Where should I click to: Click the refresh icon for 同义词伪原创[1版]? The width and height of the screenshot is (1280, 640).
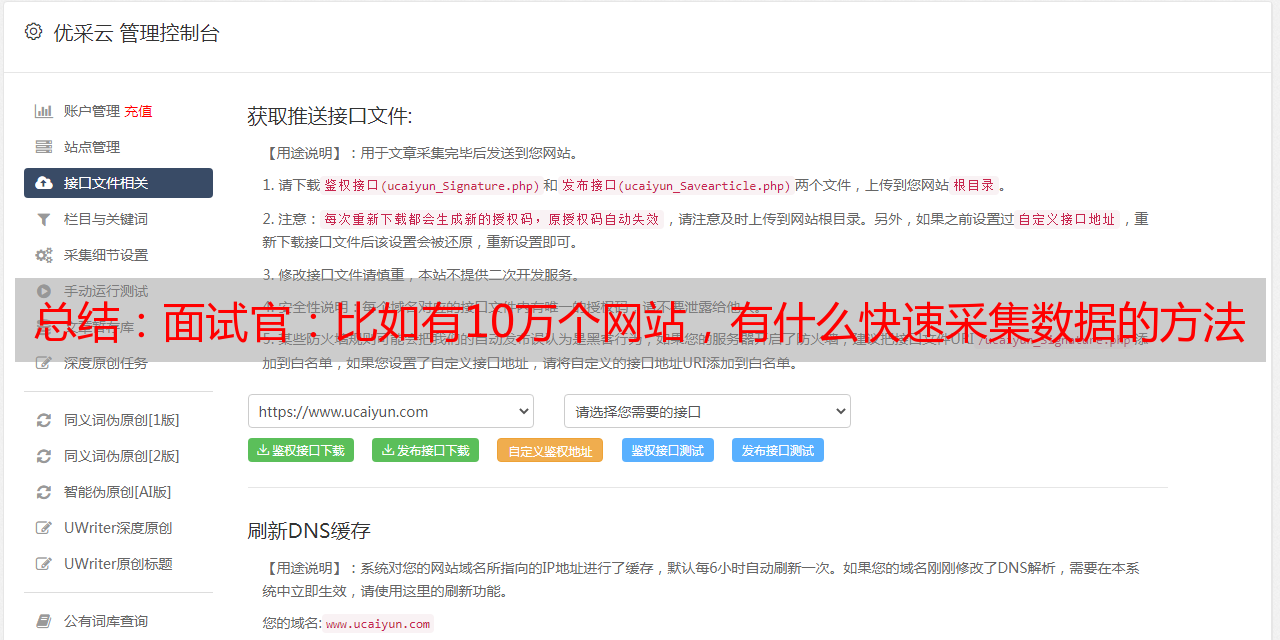[x=44, y=420]
